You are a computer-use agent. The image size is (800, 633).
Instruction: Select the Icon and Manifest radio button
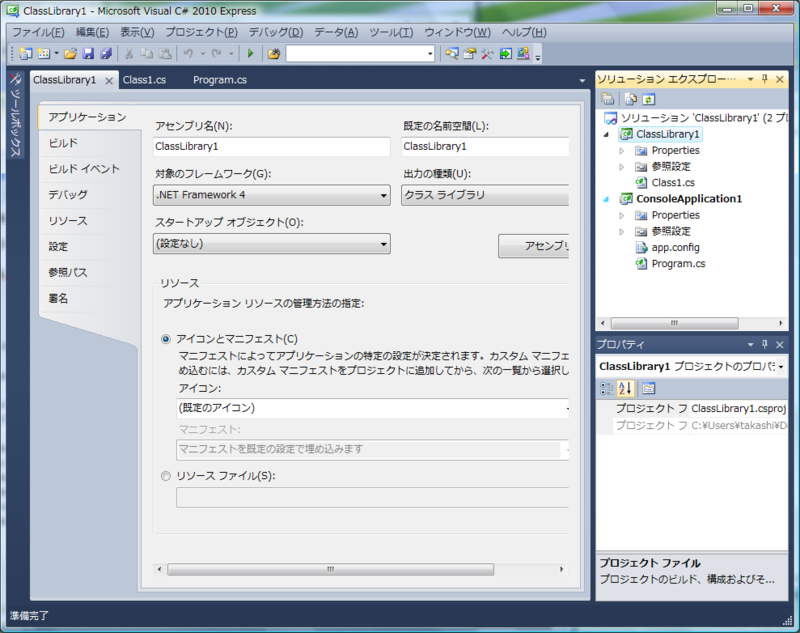click(166, 339)
